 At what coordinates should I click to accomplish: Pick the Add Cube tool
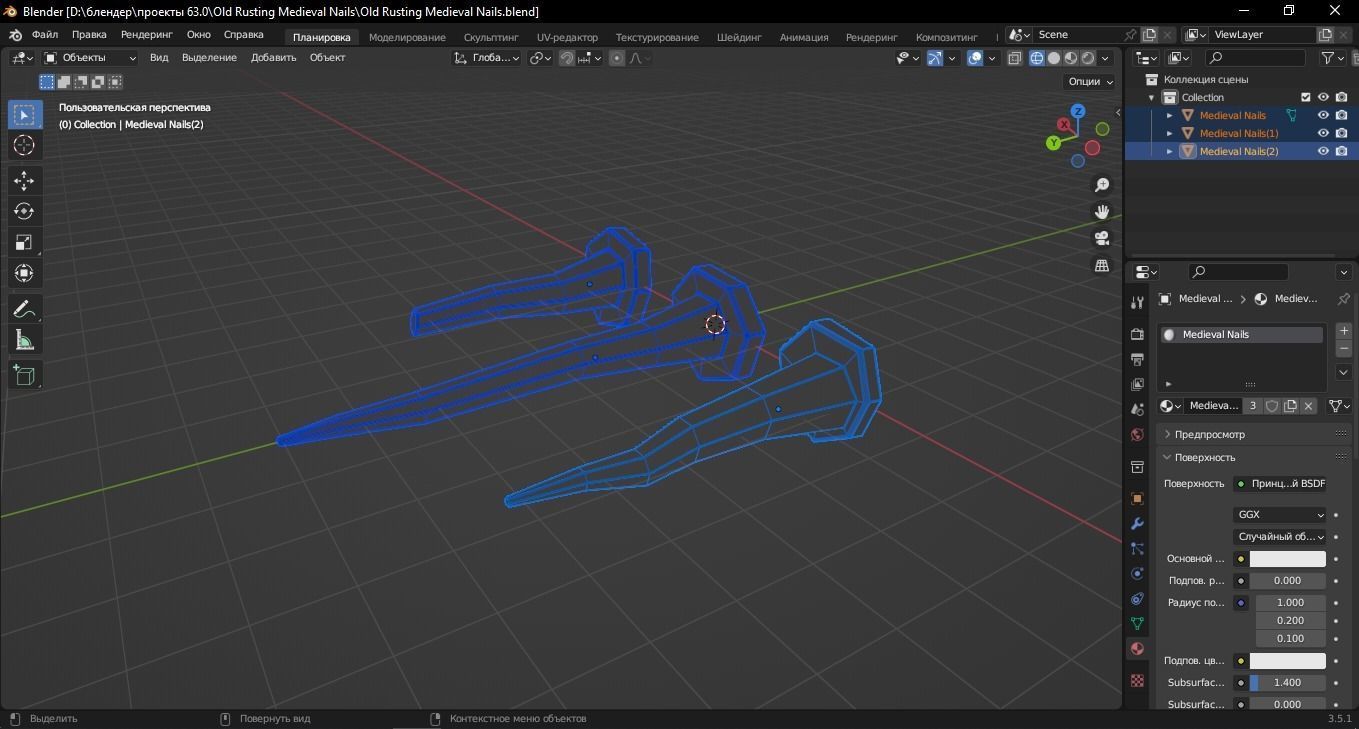tap(24, 376)
